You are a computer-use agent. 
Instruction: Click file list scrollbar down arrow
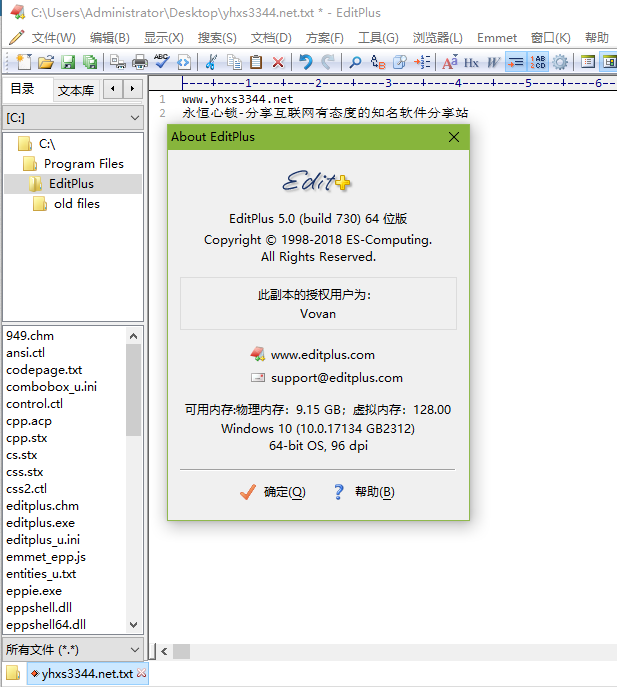point(134,624)
